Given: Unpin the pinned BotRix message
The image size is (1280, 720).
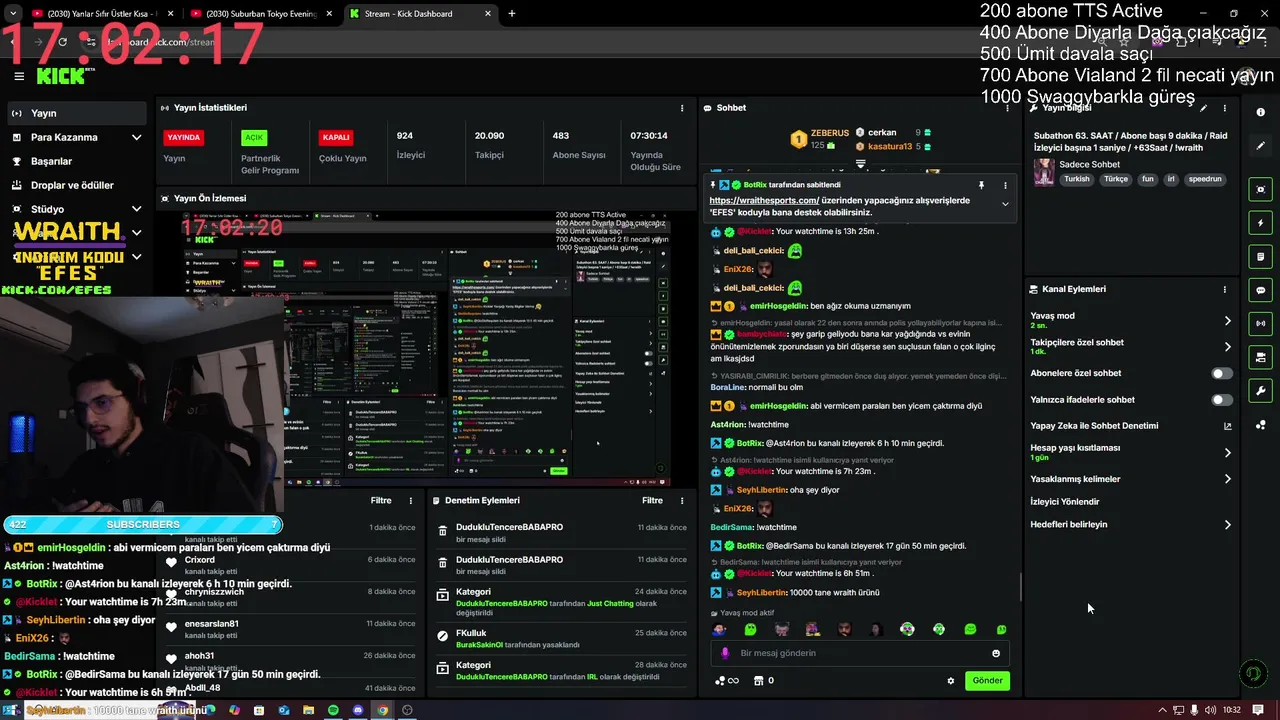Looking at the screenshot, I should [x=981, y=185].
